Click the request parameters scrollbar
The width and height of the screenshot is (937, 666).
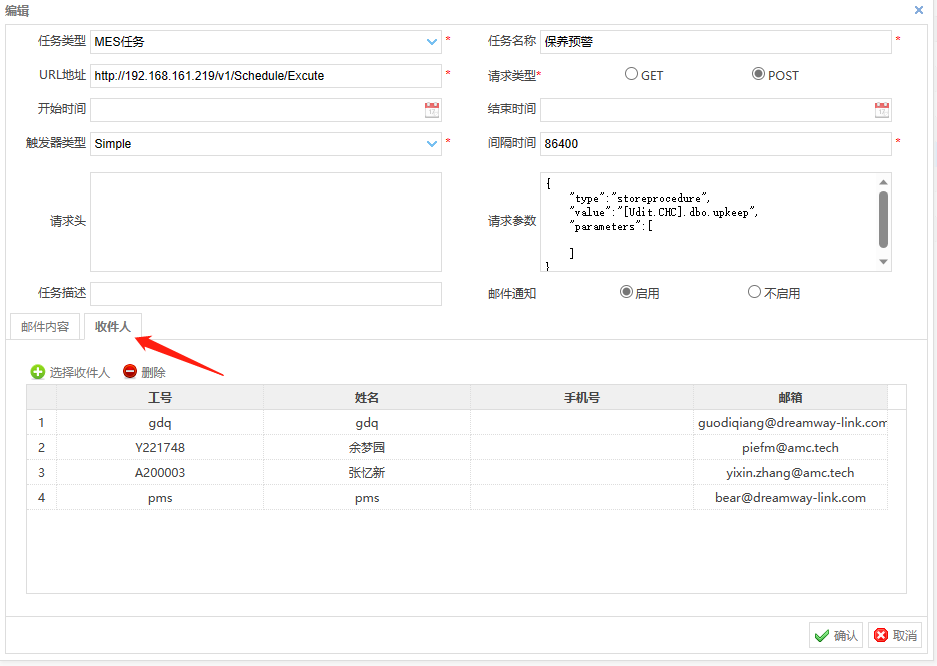[883, 220]
